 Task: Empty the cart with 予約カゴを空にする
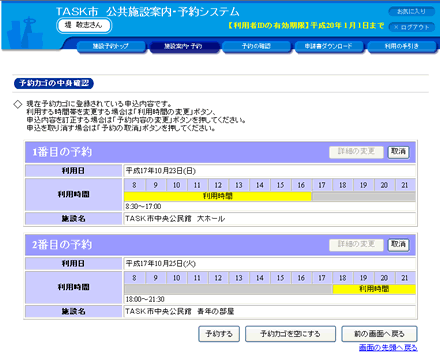click(290, 334)
